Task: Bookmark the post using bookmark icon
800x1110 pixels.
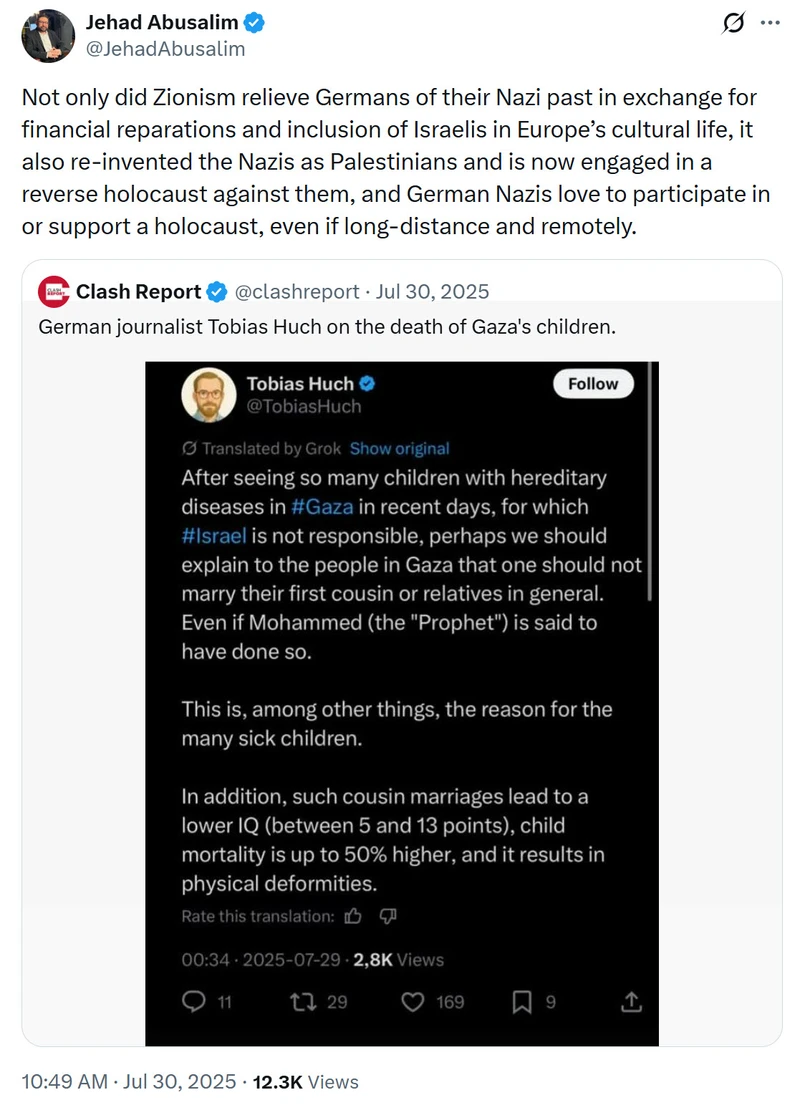Action: 522,1002
